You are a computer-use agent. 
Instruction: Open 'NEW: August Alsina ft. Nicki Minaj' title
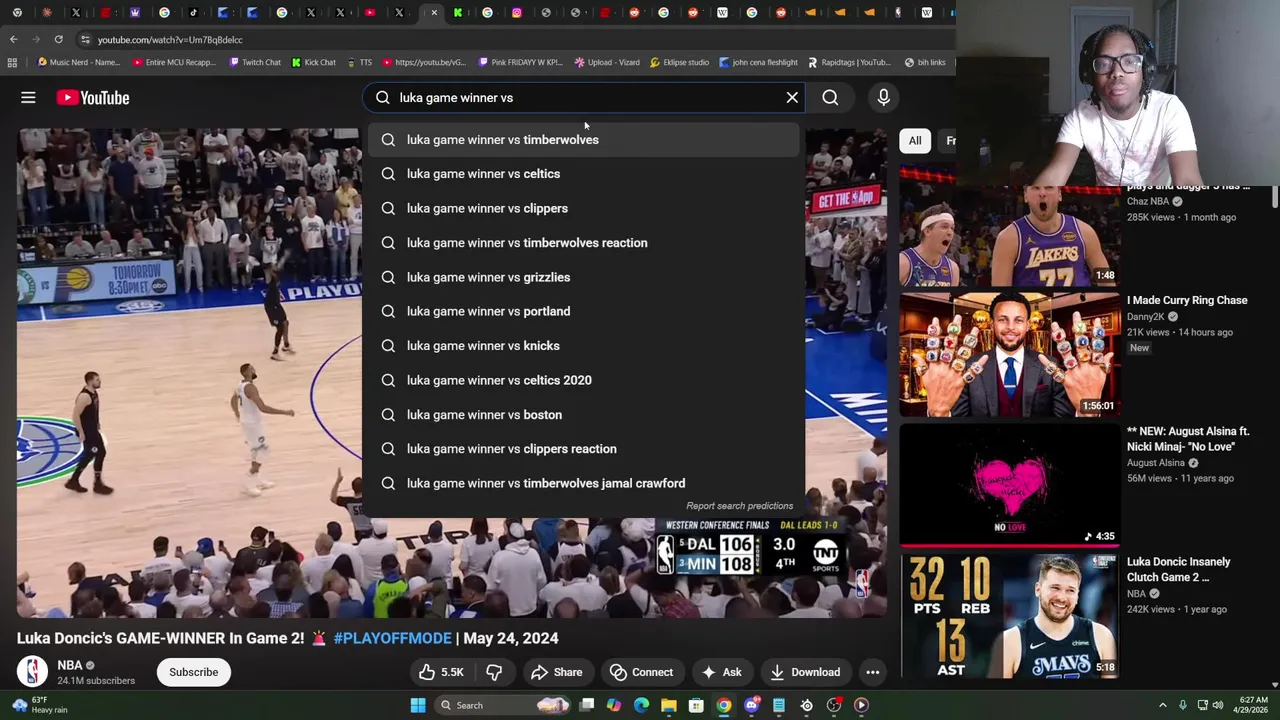coord(1187,439)
